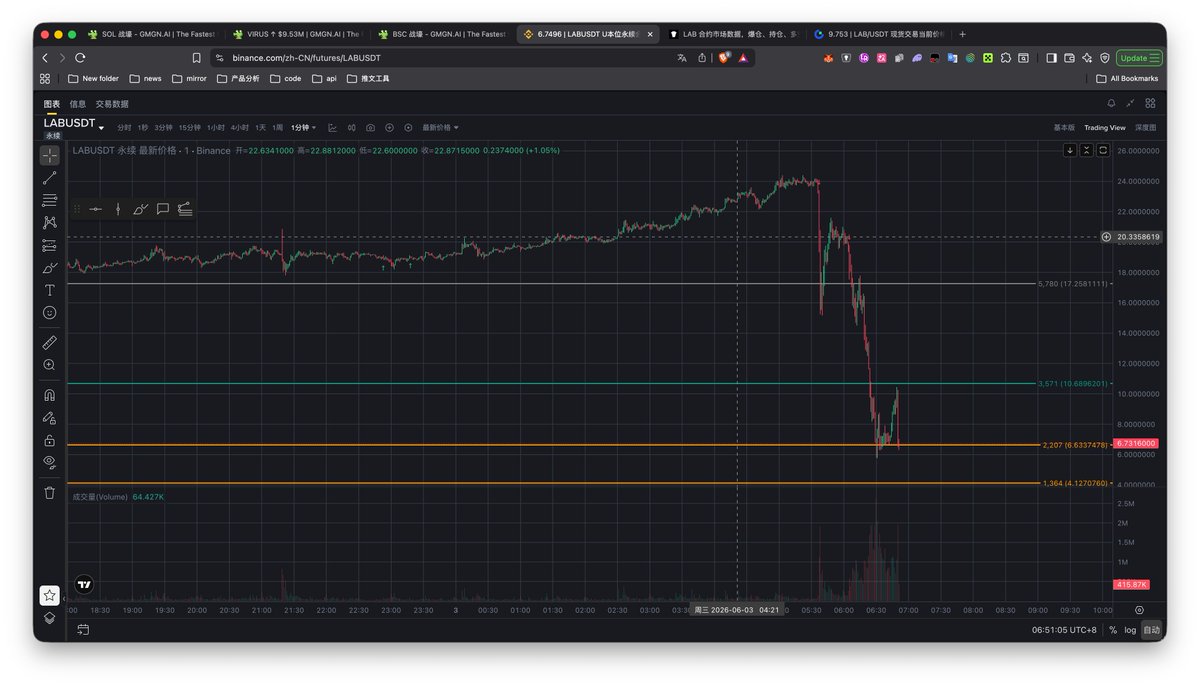Open the forecasting and measurement tools

coord(49,245)
